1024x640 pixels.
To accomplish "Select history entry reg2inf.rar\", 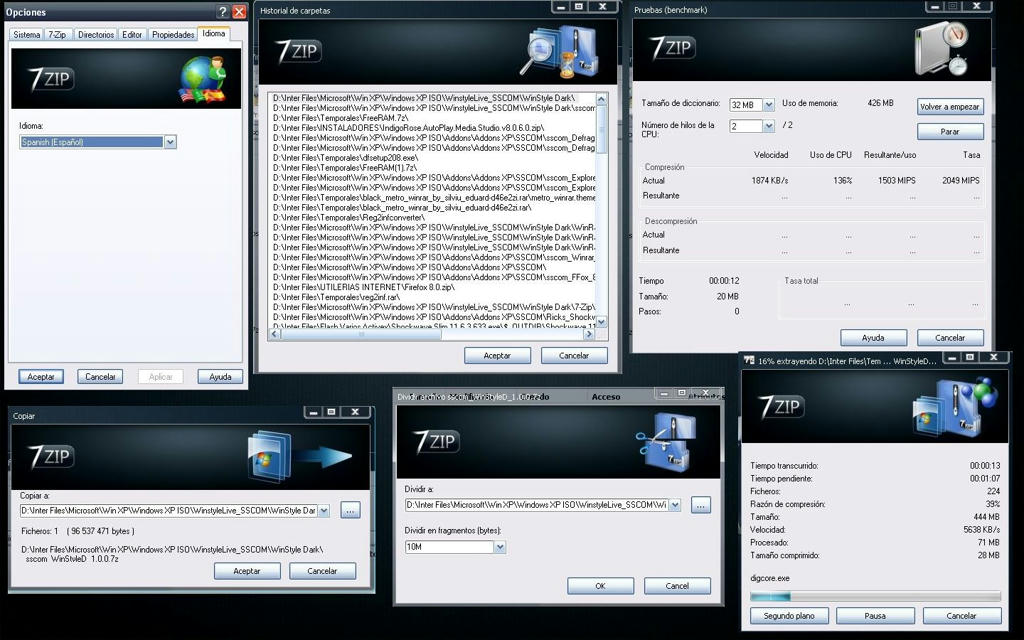I will (x=336, y=297).
